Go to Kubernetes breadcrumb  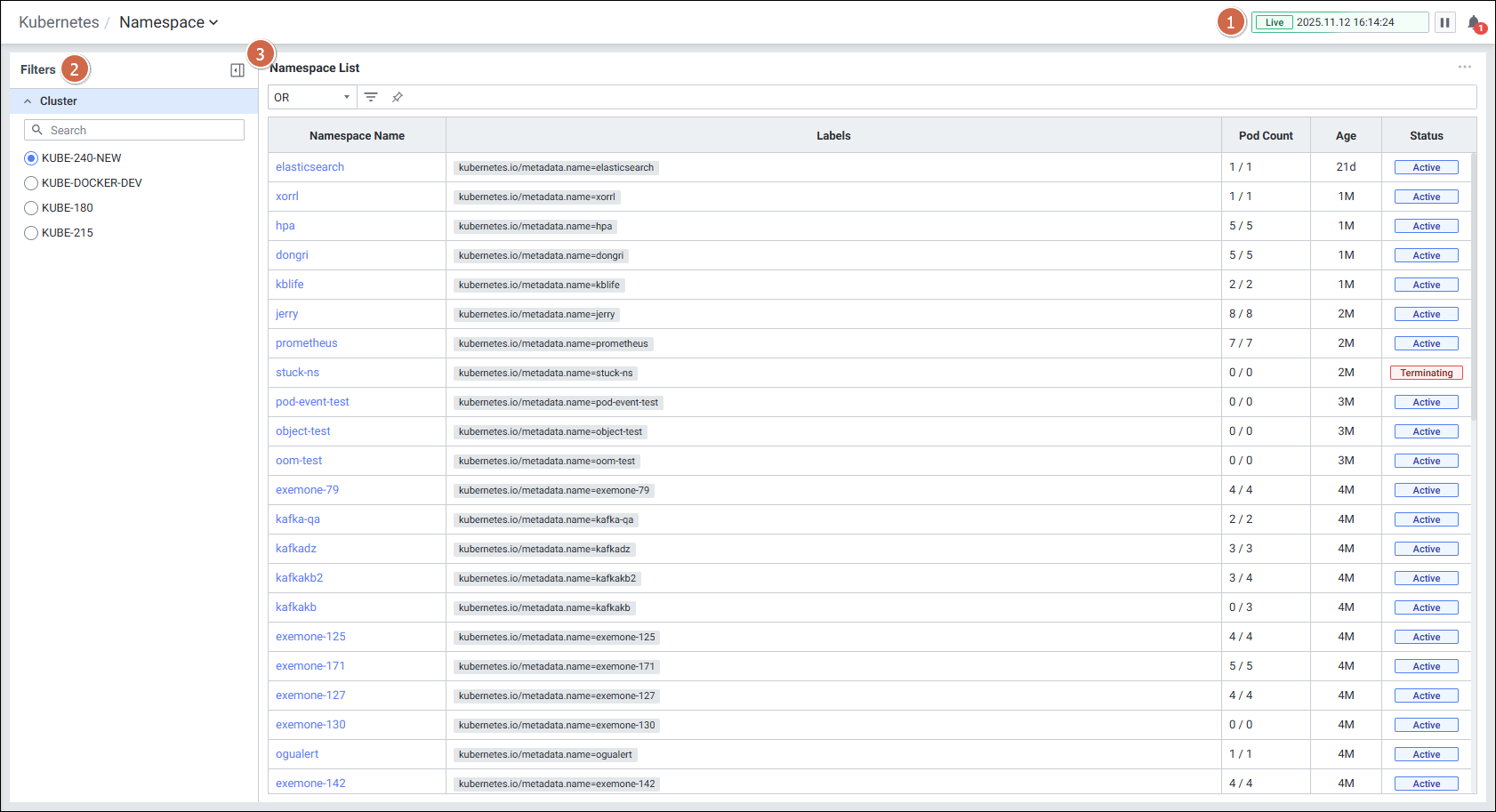click(59, 22)
